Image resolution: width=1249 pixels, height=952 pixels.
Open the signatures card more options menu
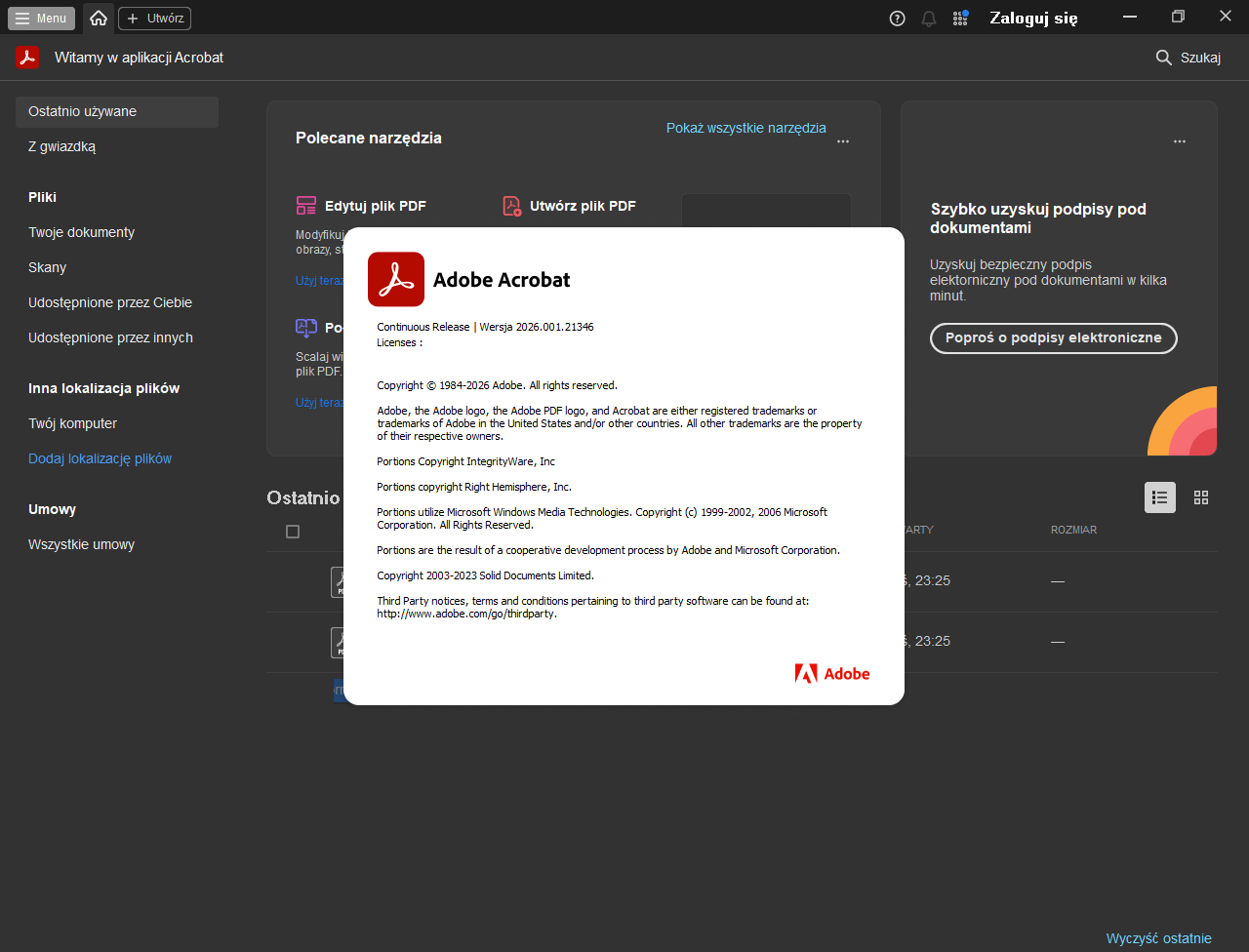tap(1180, 141)
